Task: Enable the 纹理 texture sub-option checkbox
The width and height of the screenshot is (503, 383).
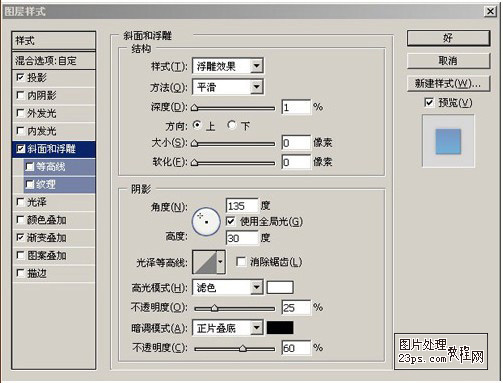Action: point(30,184)
